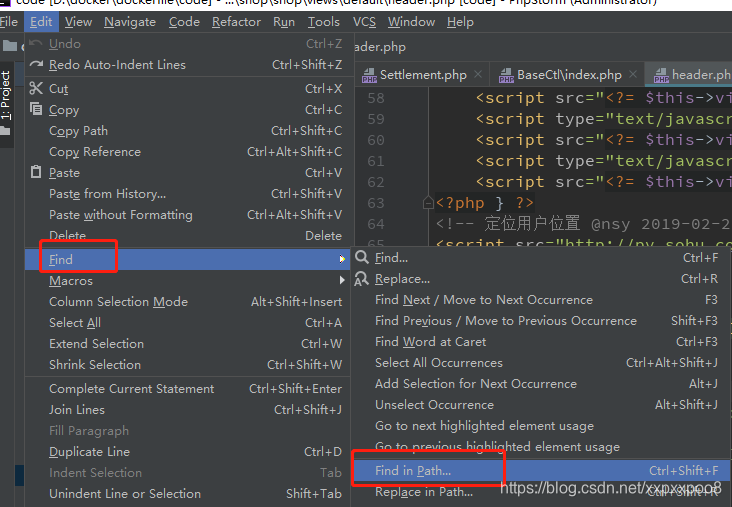Open the Tools menu

coord(324,22)
